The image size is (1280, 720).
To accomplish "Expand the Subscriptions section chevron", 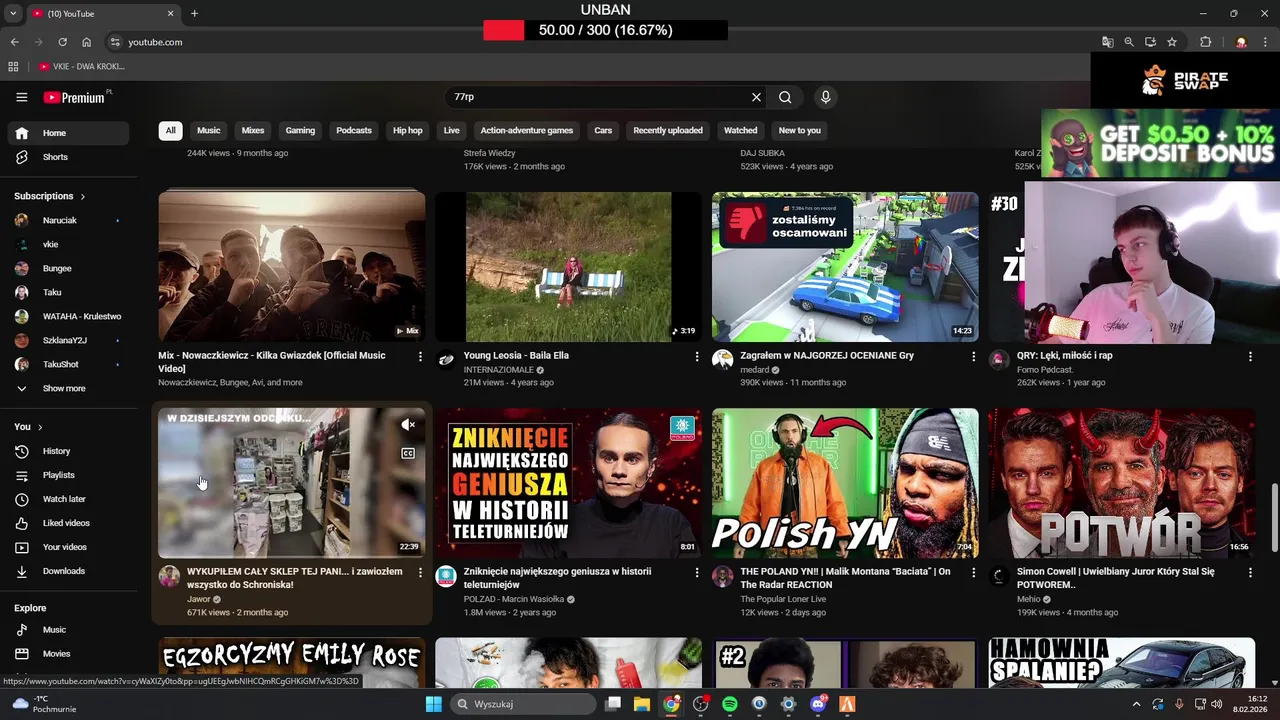I will 82,197.
